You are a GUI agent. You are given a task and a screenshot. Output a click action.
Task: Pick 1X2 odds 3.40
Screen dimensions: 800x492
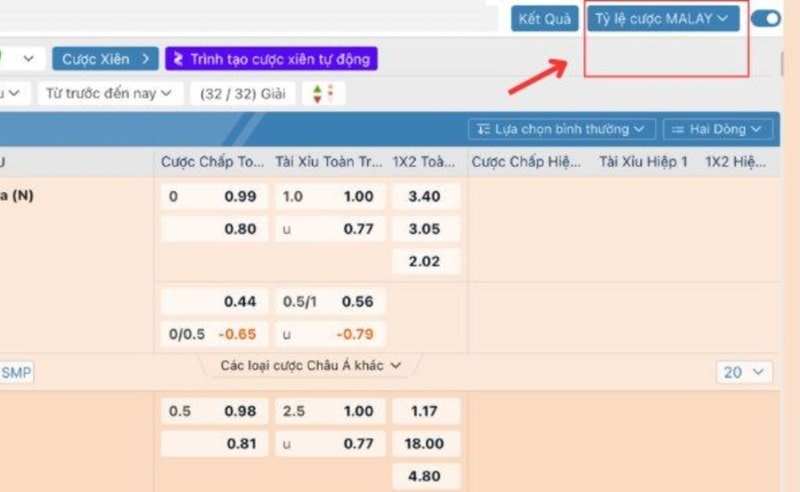pos(426,196)
